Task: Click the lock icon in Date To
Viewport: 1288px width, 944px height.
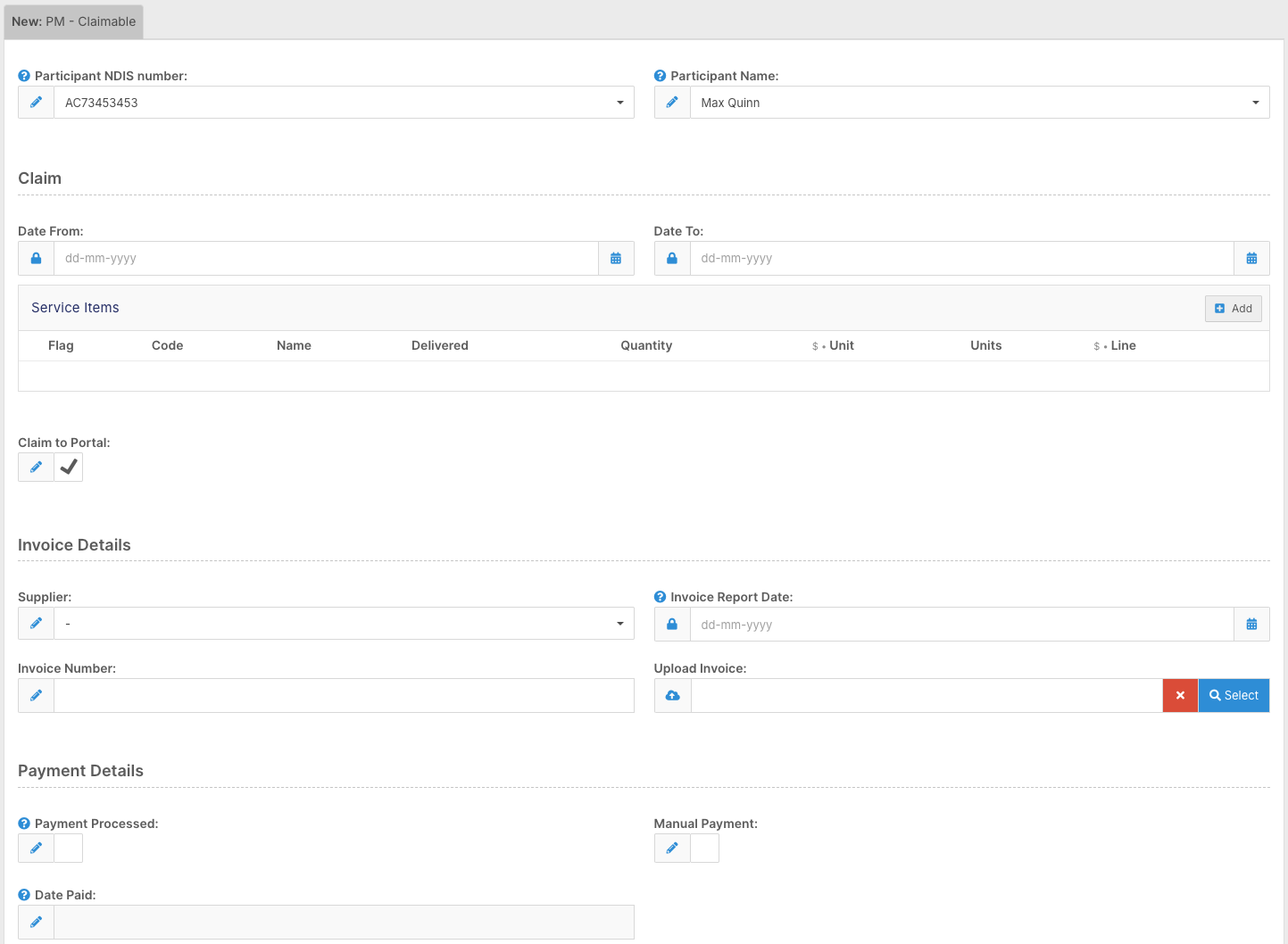Action: (672, 258)
